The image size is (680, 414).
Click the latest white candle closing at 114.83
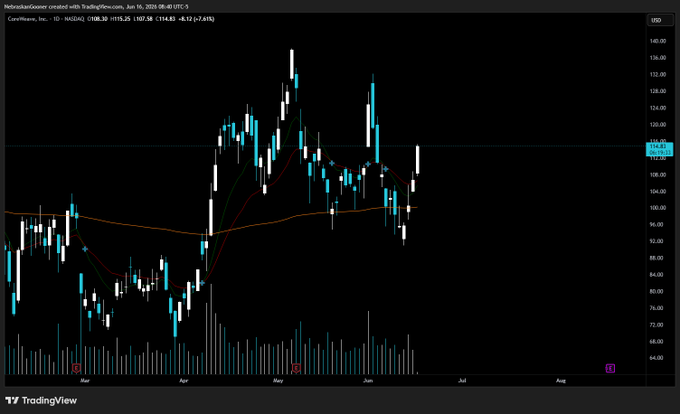click(418, 160)
